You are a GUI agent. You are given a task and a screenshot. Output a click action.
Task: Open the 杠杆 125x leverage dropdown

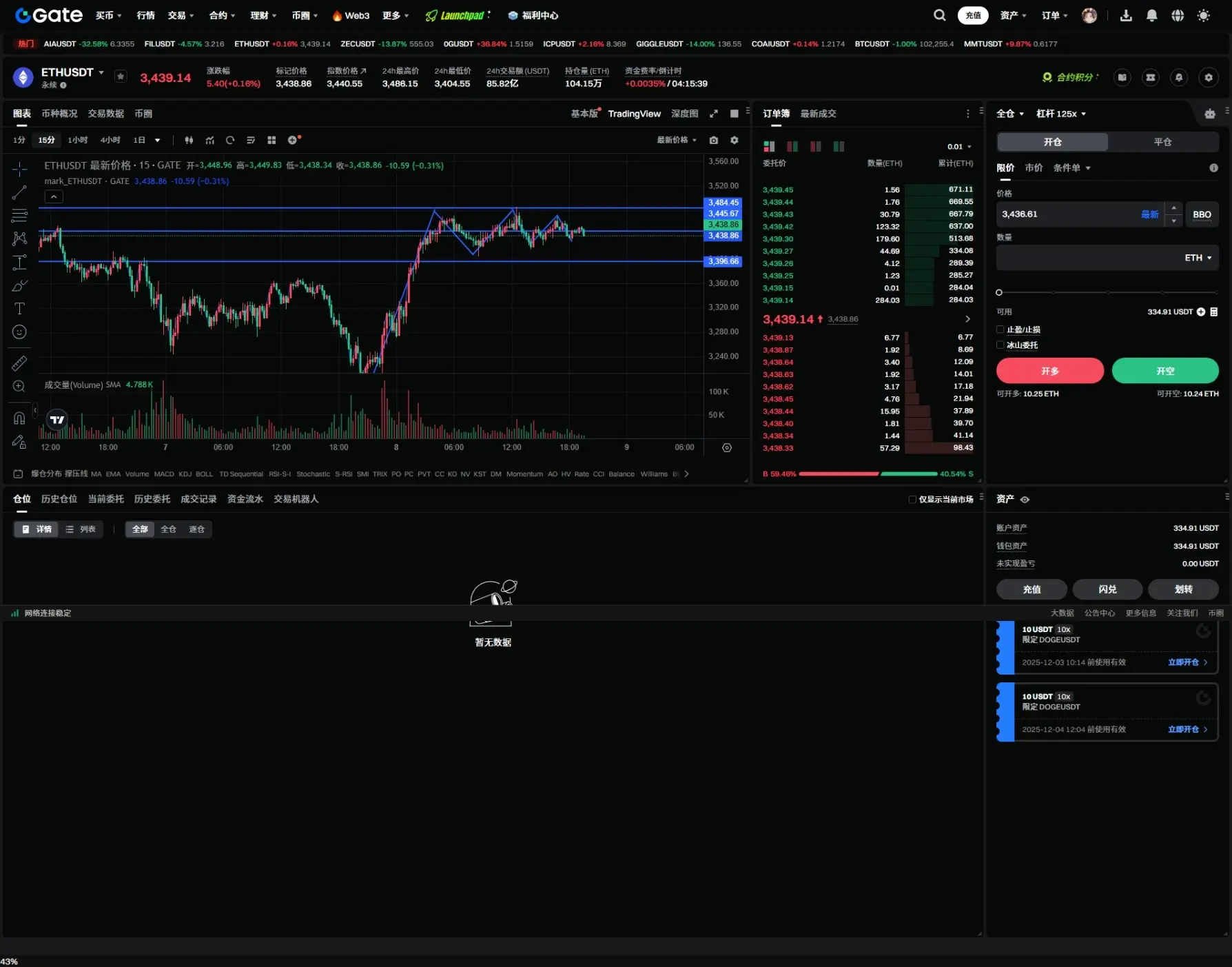[1061, 114]
